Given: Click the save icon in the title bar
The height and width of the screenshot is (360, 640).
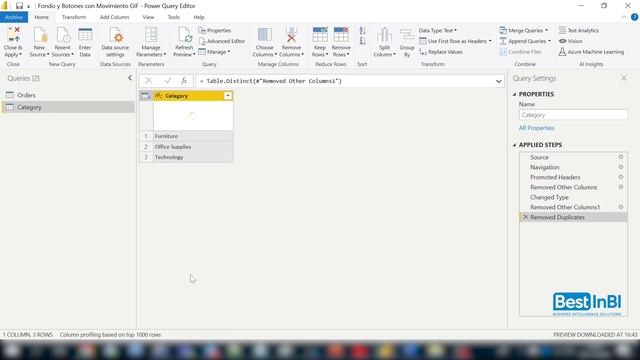Looking at the screenshot, I should click(19, 6).
